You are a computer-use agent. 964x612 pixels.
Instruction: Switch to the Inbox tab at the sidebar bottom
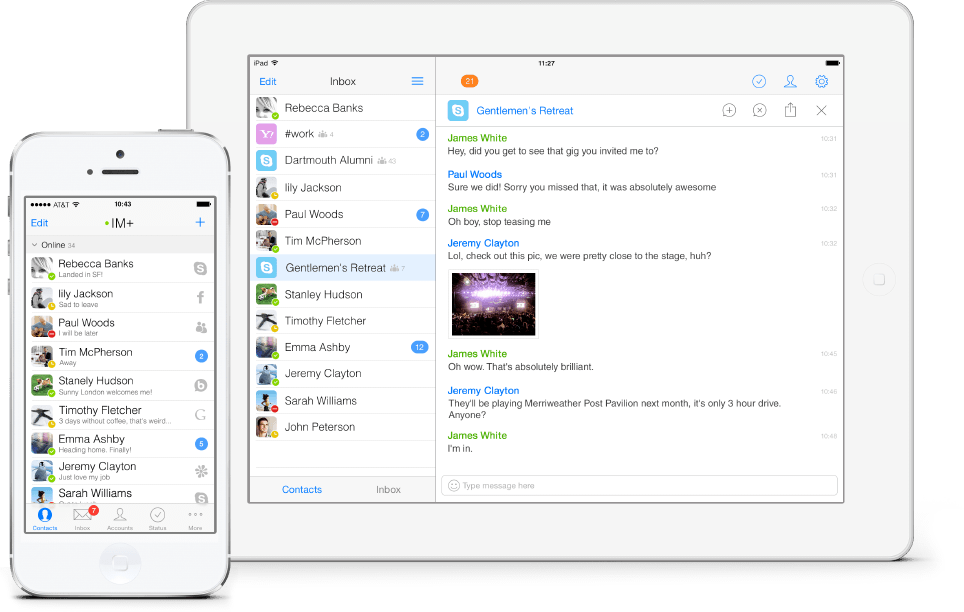click(x=388, y=489)
